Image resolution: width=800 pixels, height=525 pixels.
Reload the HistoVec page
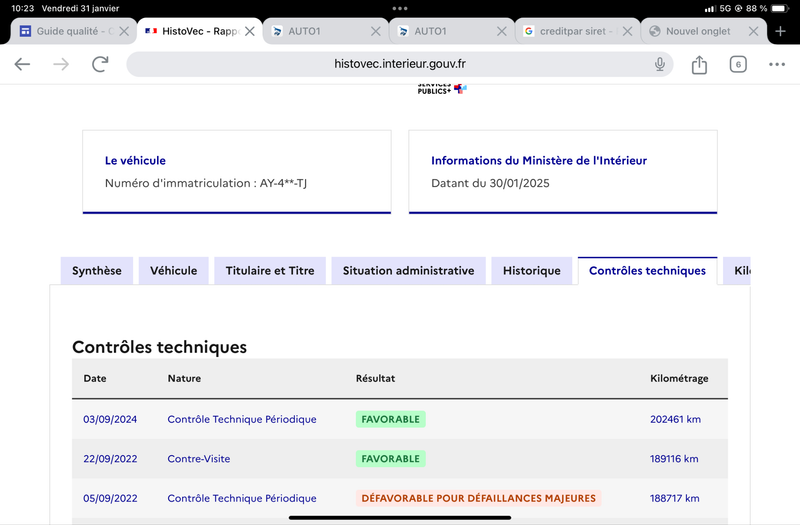click(100, 64)
